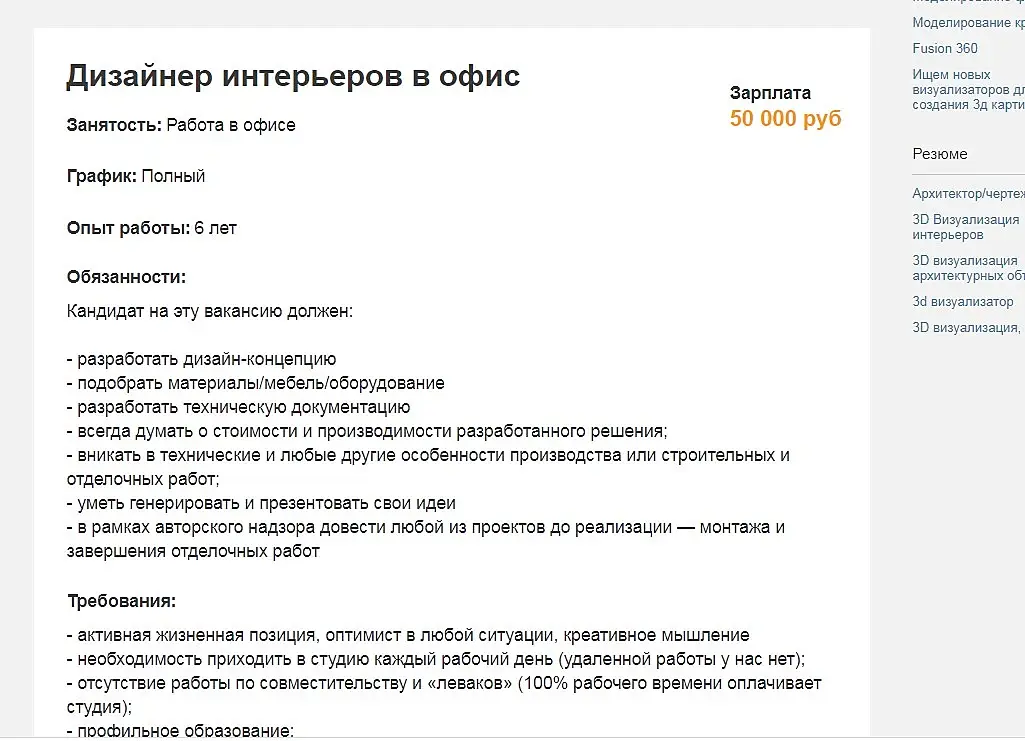Click the 'Опыт работы: 6 лет' line

(152, 228)
